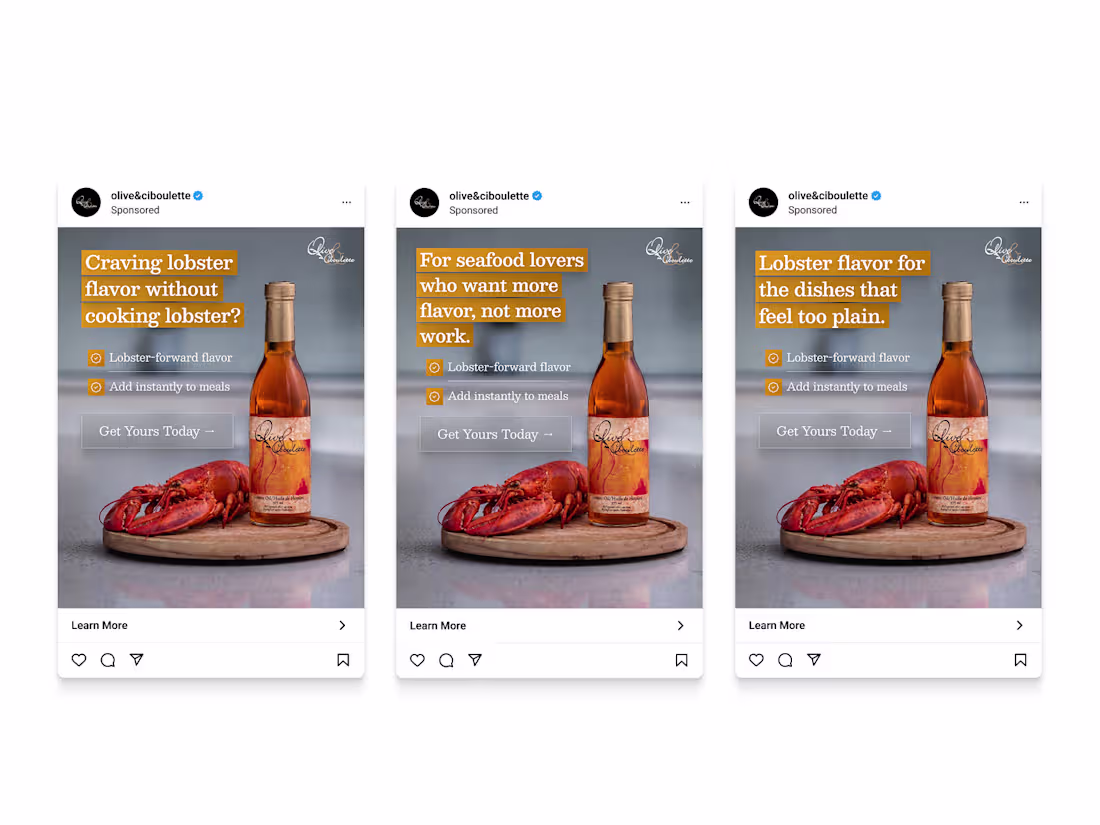Like the left ad using the heart icon

(x=79, y=660)
